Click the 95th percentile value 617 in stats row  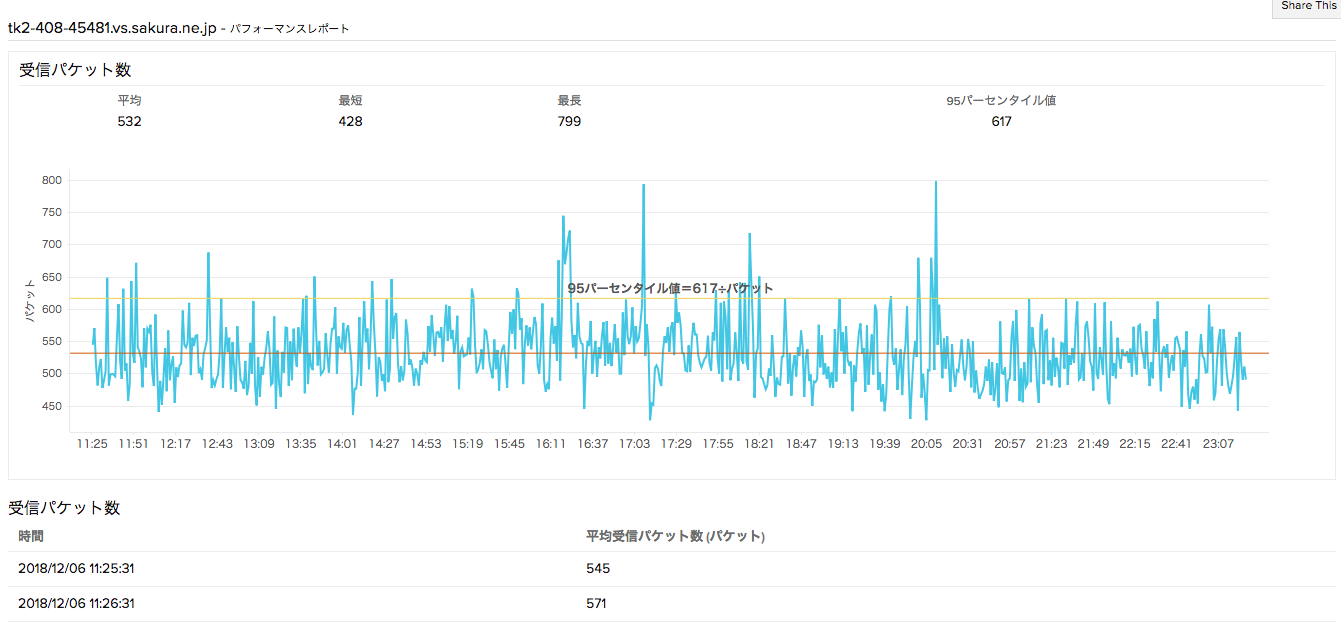pyautogui.click(x=1001, y=122)
